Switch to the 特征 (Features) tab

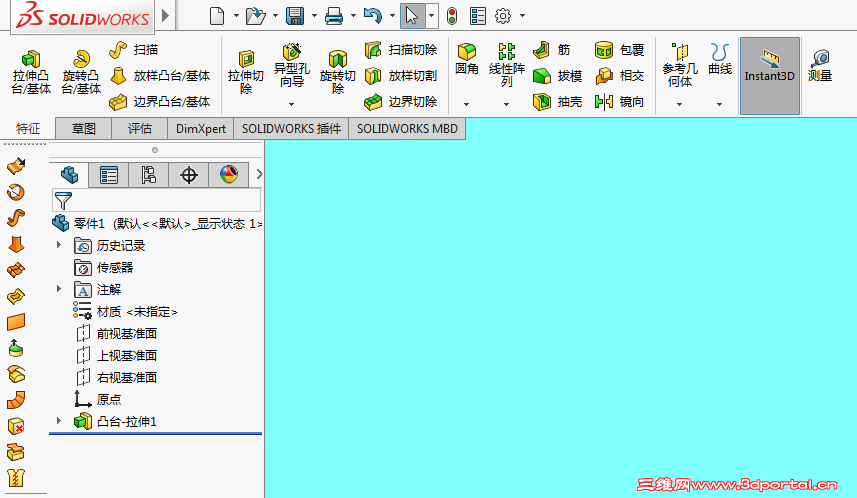28,129
